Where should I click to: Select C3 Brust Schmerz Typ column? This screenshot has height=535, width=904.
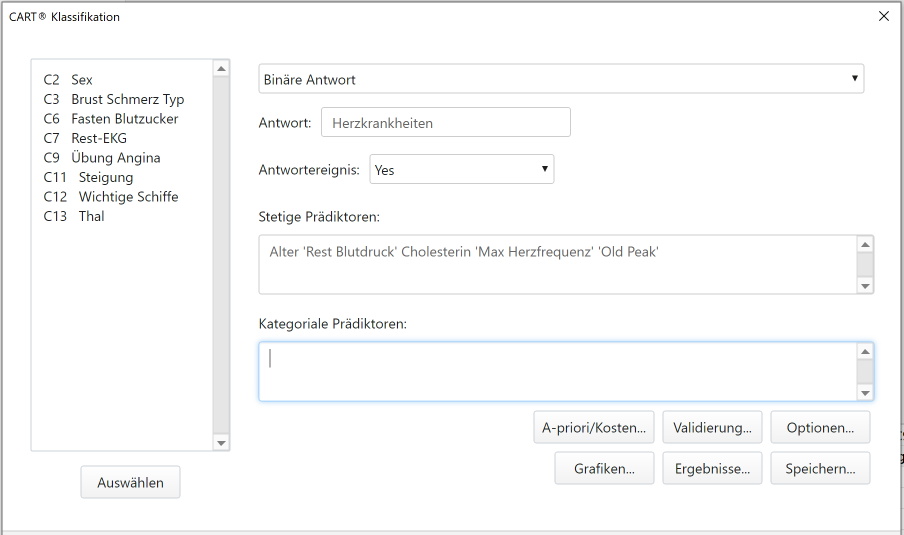tap(114, 99)
